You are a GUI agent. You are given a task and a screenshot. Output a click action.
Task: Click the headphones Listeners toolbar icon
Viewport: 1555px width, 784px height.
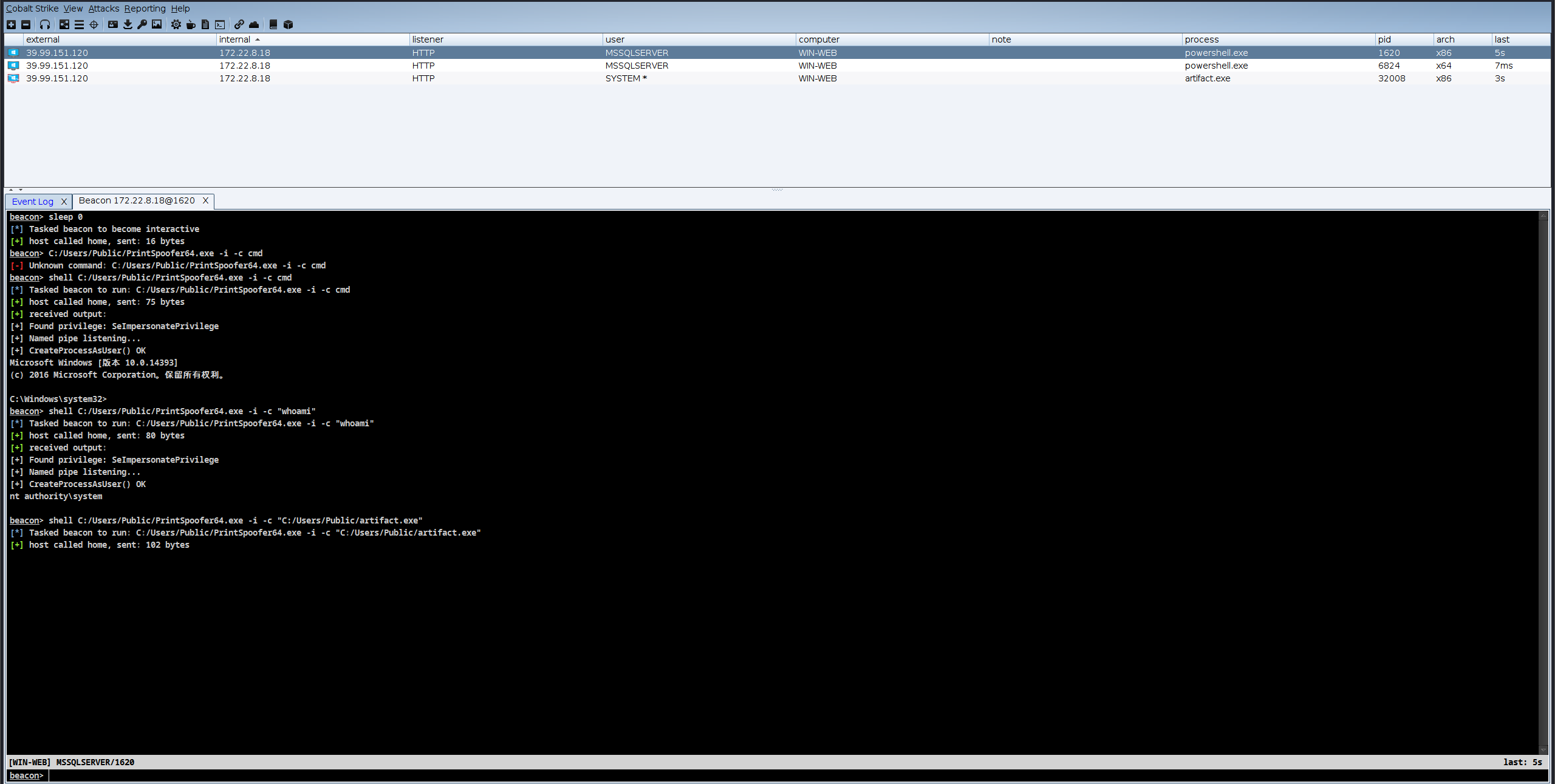coord(45,24)
